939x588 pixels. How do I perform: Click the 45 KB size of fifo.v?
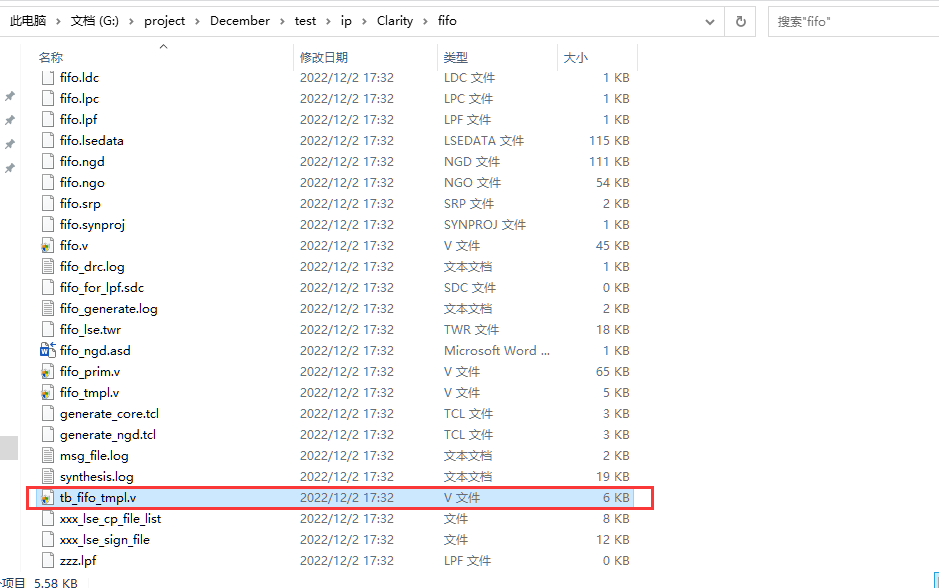point(613,245)
